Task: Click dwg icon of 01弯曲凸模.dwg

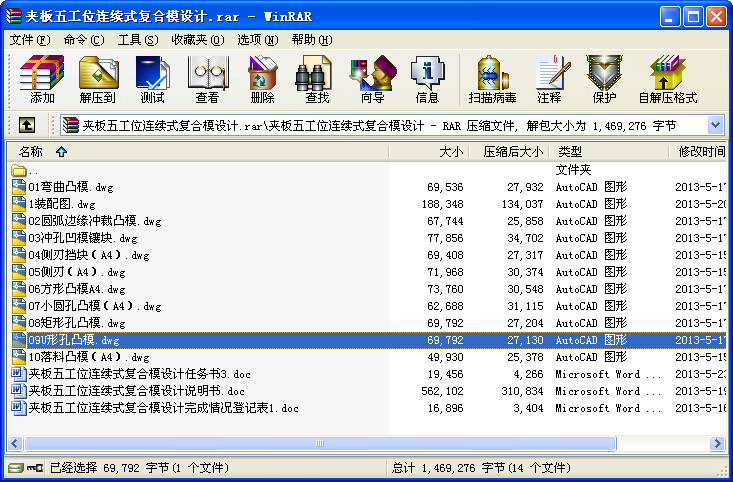Action: 19,187
